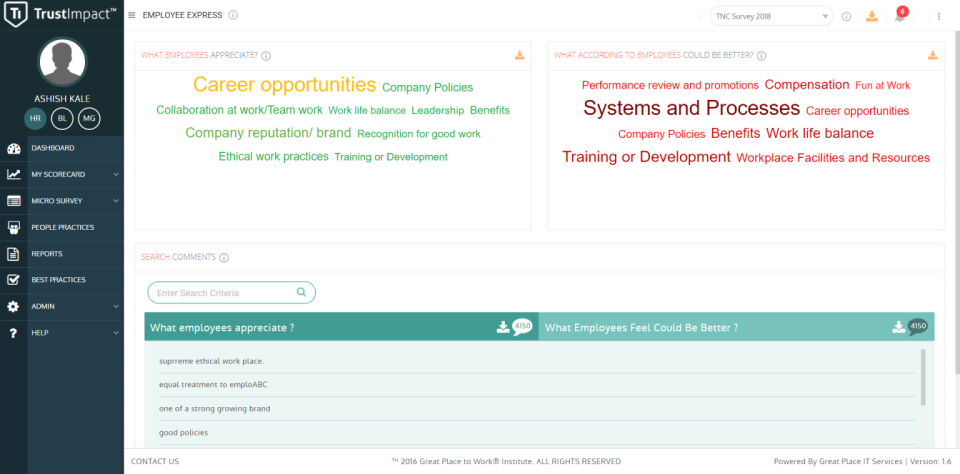Select What employees appreciate tab
Screen dimensions: 960x474
click(x=342, y=327)
